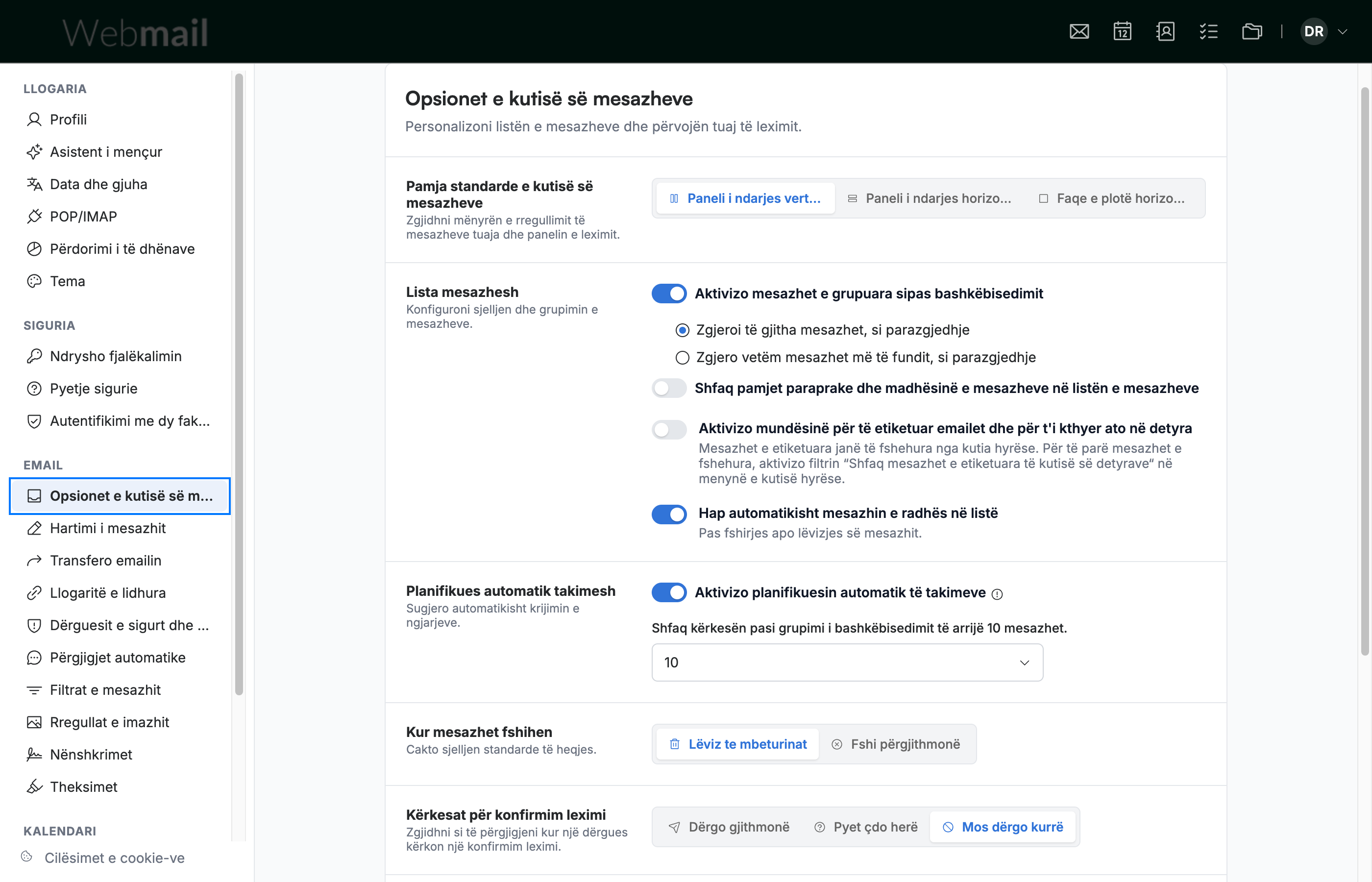Click the Ndrysho fjalëkalimin key icon
This screenshot has width=1372, height=882.
coord(34,356)
